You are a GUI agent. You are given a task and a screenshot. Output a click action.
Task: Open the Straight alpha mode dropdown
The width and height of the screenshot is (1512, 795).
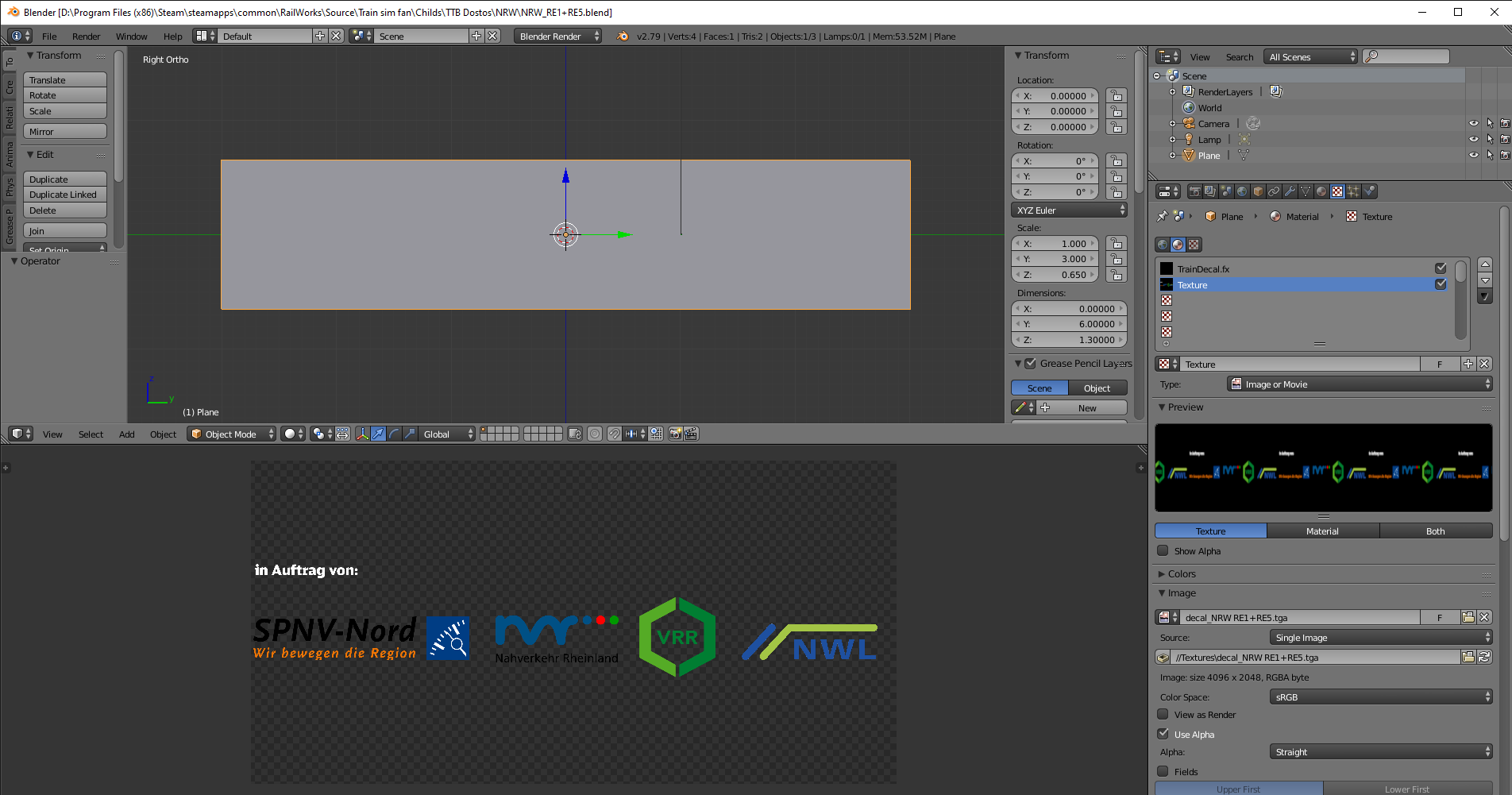point(1381,751)
